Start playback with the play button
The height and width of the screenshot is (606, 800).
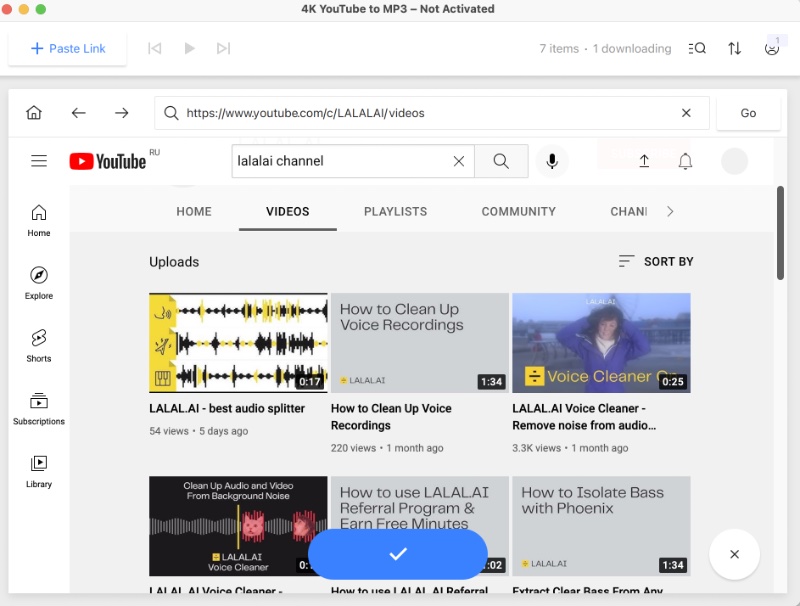(189, 48)
